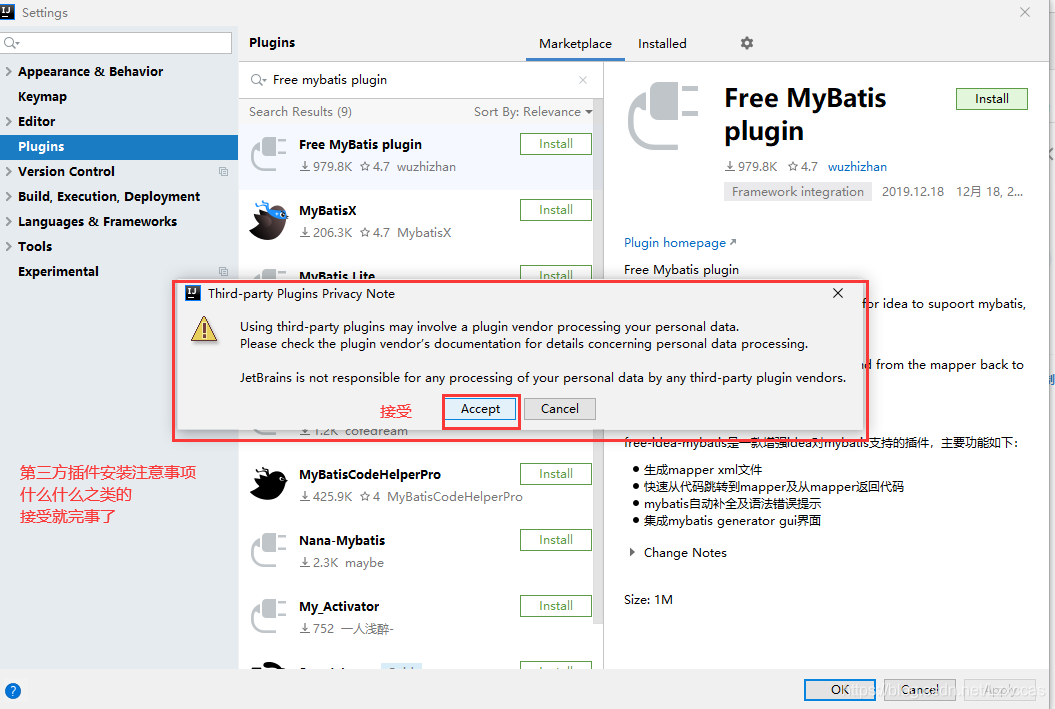The width and height of the screenshot is (1055, 709).
Task: Cancel the privacy note dialog
Action: pos(560,409)
